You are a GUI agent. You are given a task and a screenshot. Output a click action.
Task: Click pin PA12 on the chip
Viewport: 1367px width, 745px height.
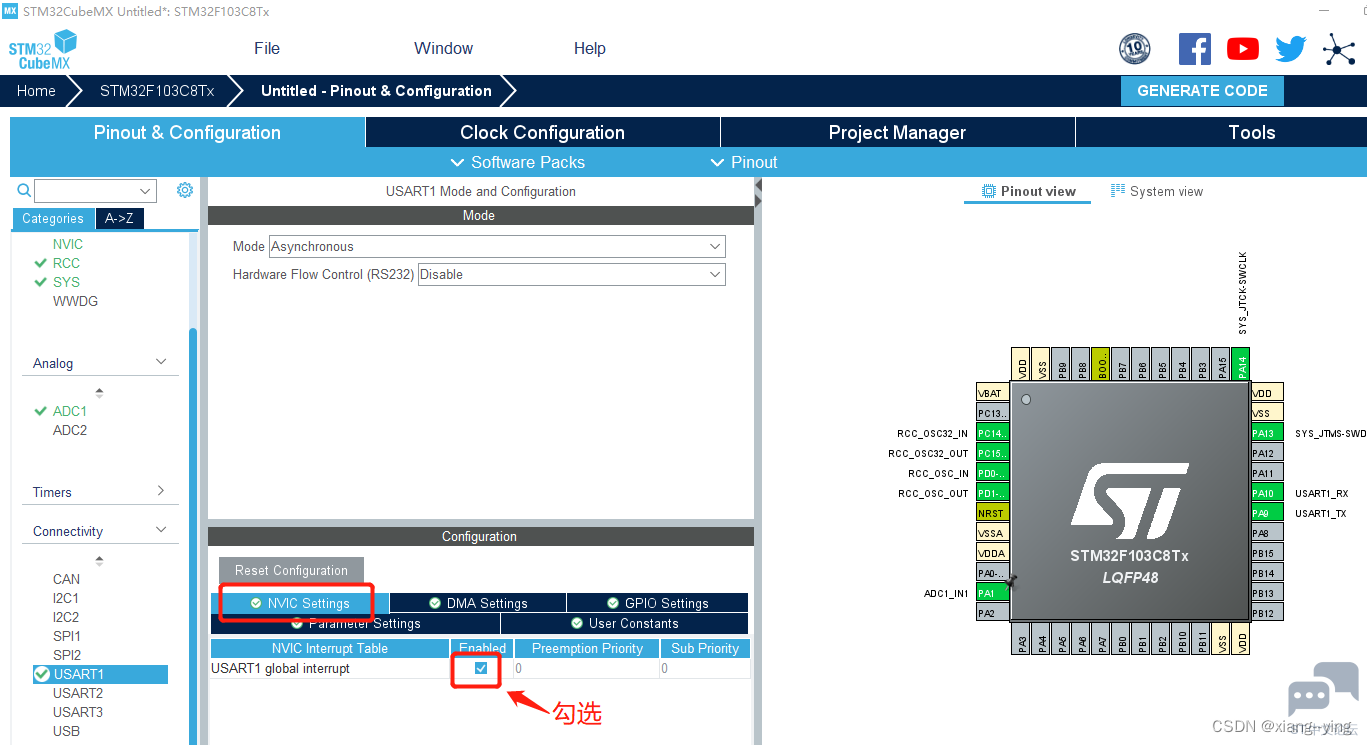(x=1267, y=453)
